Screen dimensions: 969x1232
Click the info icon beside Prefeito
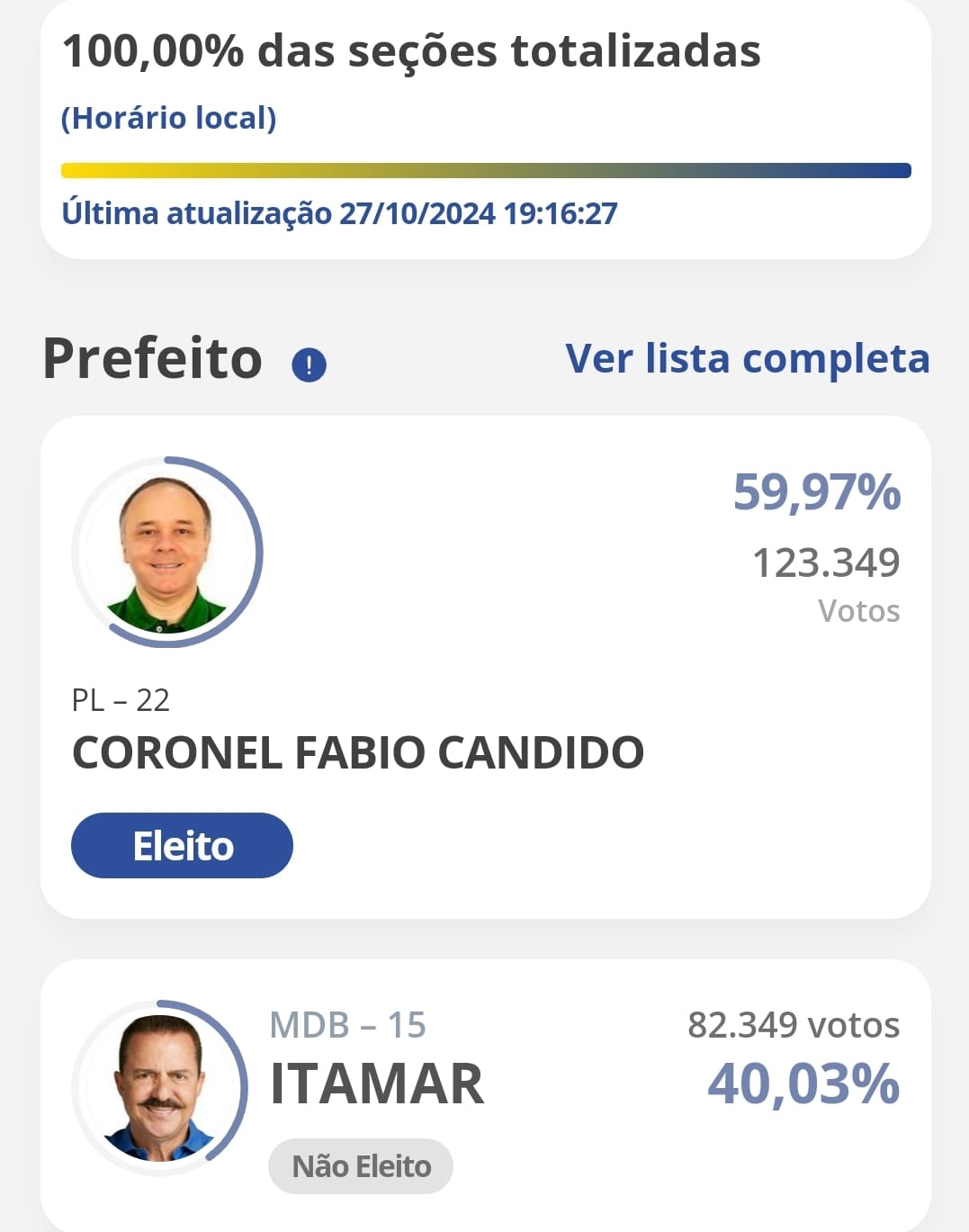309,364
